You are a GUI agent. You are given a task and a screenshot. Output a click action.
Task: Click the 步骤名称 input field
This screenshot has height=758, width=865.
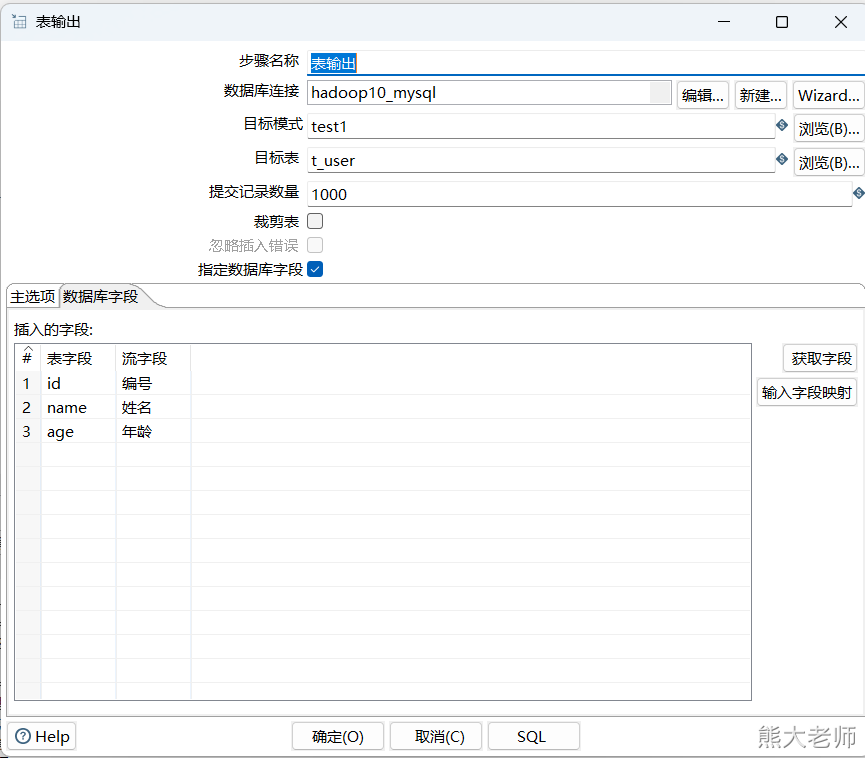click(586, 63)
